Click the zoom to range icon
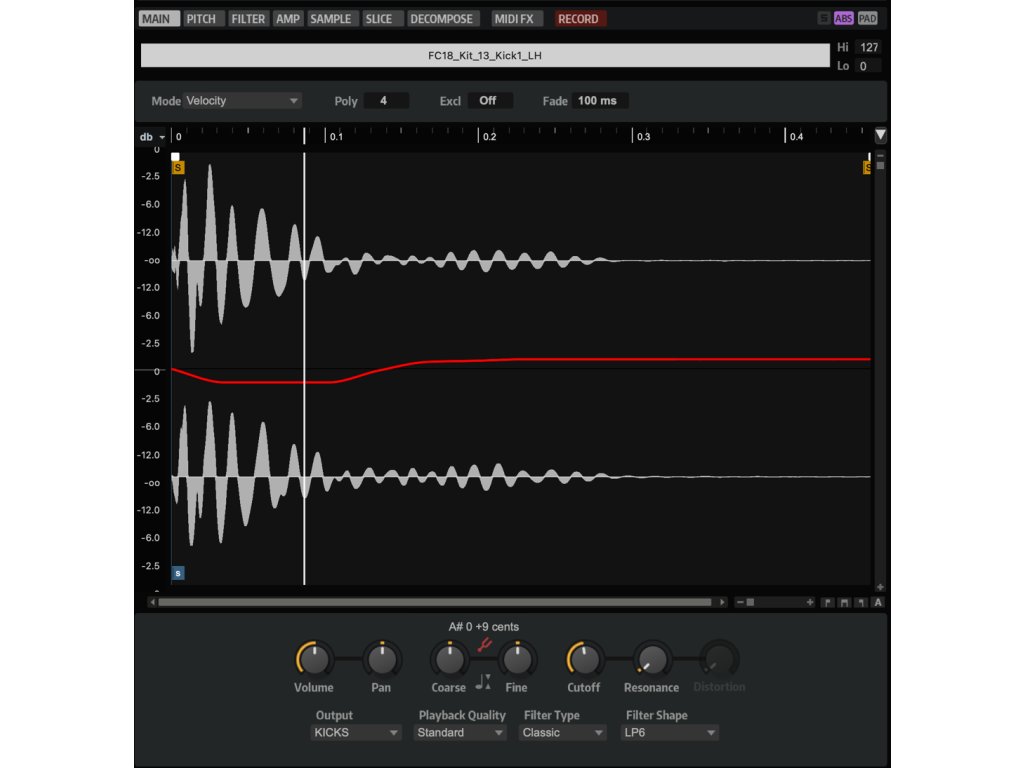1024x768 pixels. [844, 602]
